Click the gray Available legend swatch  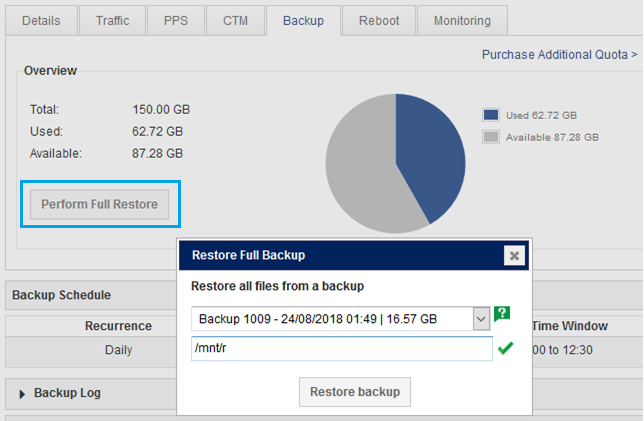(x=490, y=137)
